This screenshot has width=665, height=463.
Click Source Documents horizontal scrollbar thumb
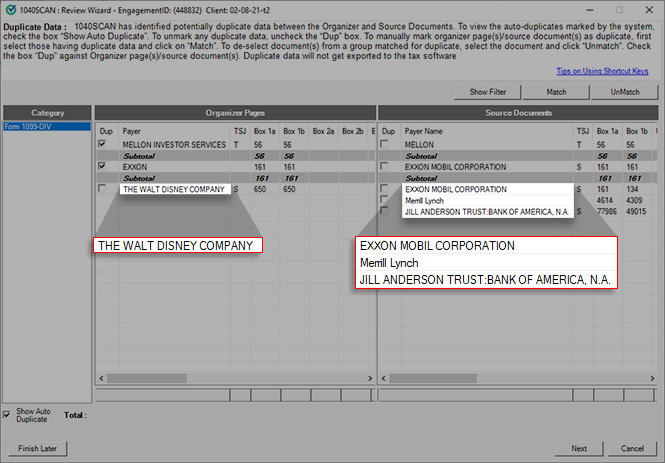433,378
